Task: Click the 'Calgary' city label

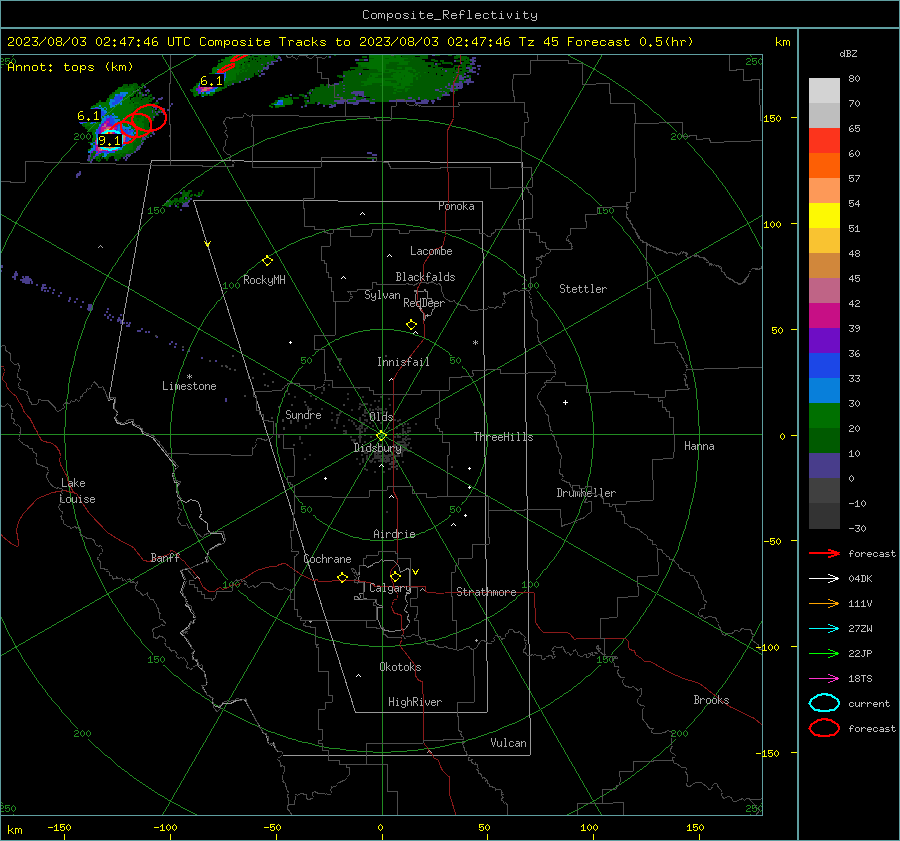Action: click(390, 588)
